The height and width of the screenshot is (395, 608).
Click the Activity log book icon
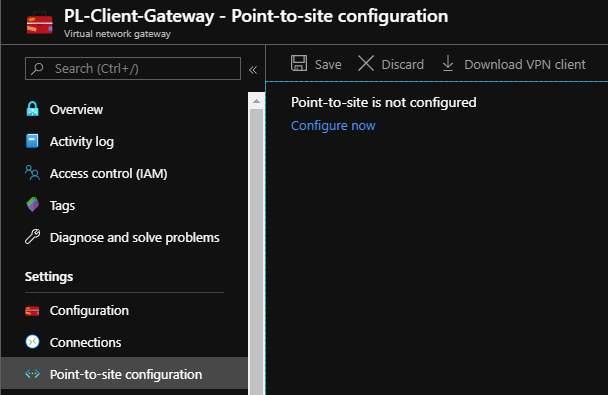point(32,141)
